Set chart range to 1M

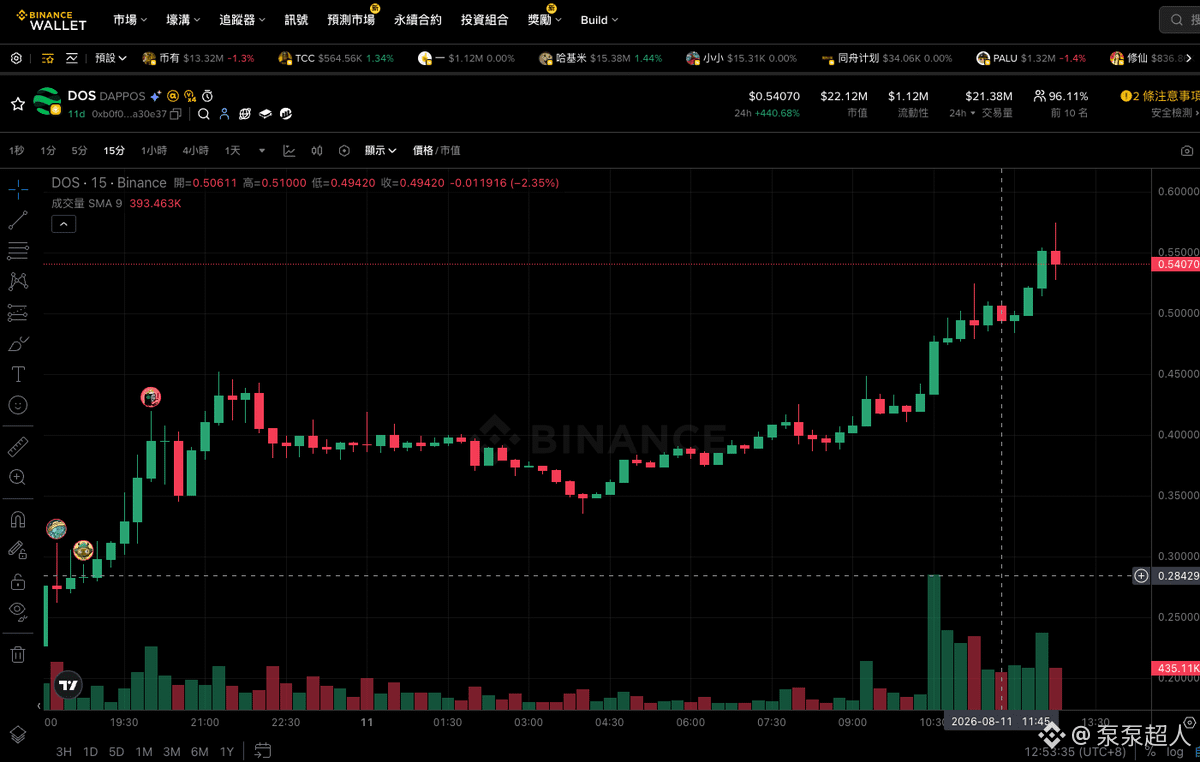144,751
